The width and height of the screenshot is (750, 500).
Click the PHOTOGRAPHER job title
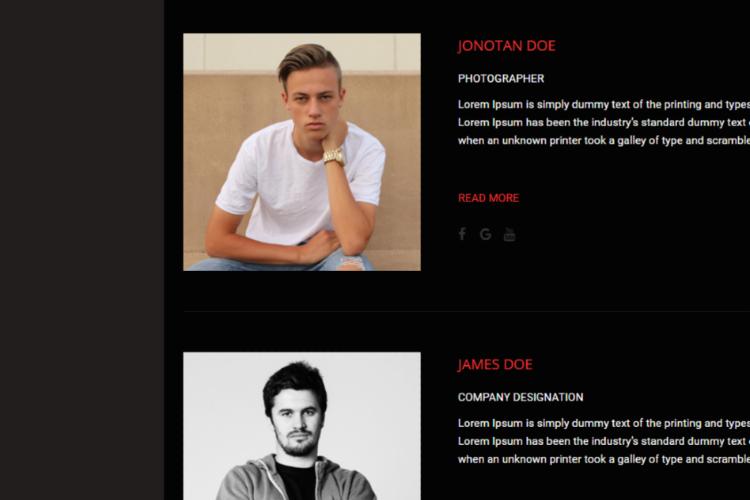pos(501,78)
